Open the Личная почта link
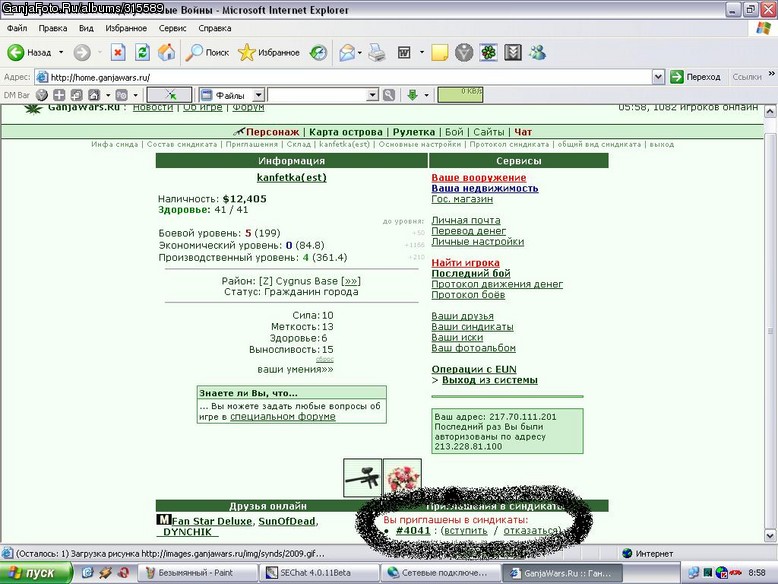Screen dimensions: 778x584 [466, 220]
